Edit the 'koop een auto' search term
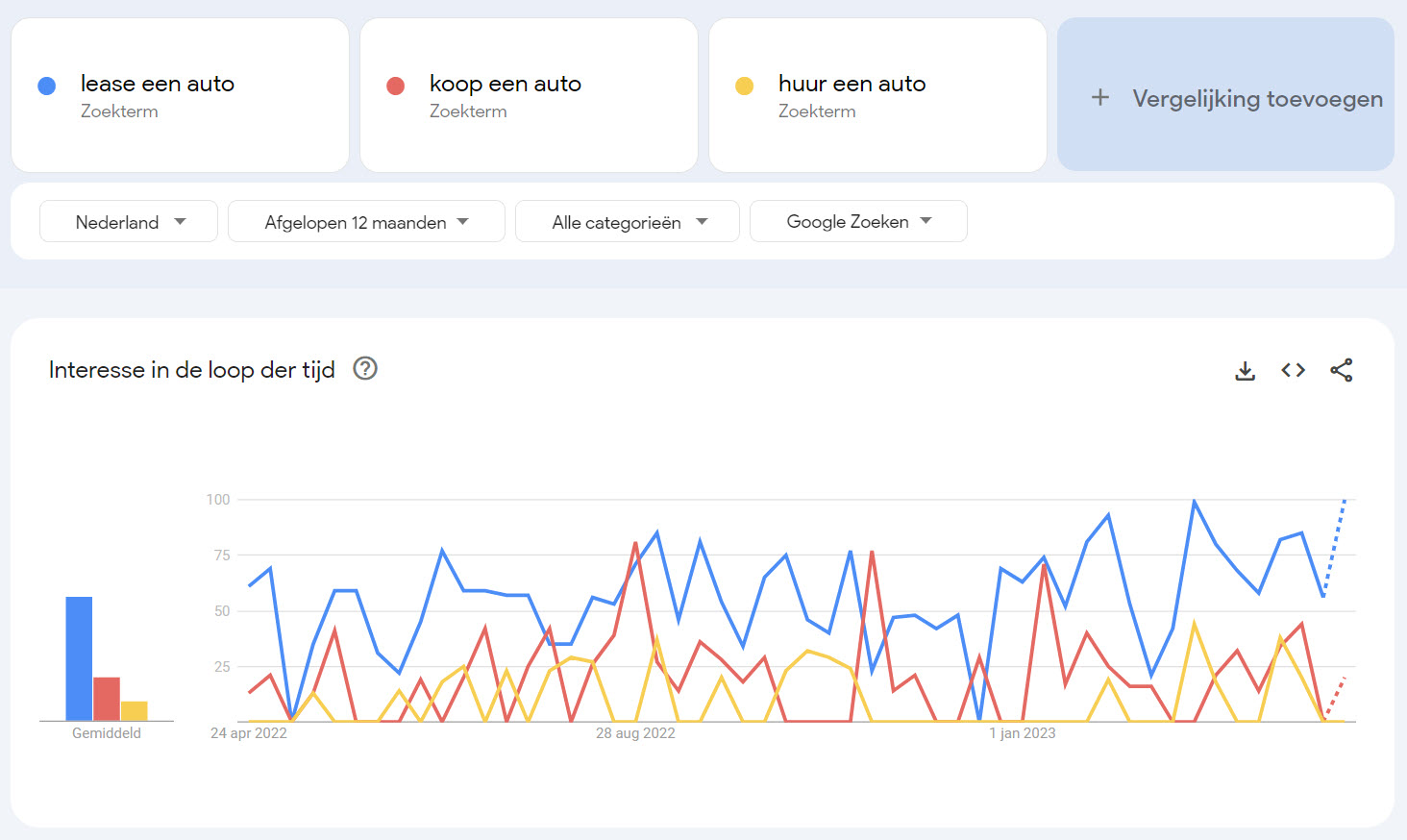 tap(506, 84)
